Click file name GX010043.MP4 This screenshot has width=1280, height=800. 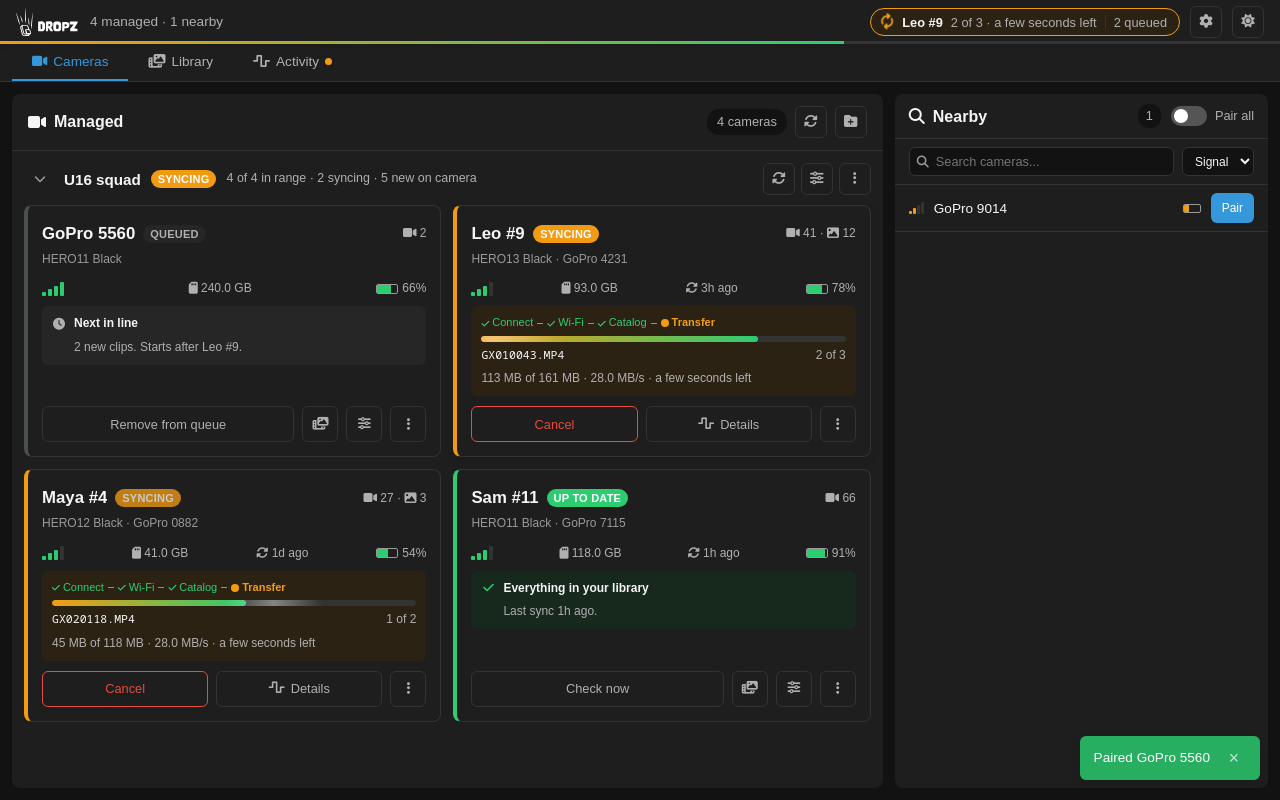pyautogui.click(x=523, y=355)
